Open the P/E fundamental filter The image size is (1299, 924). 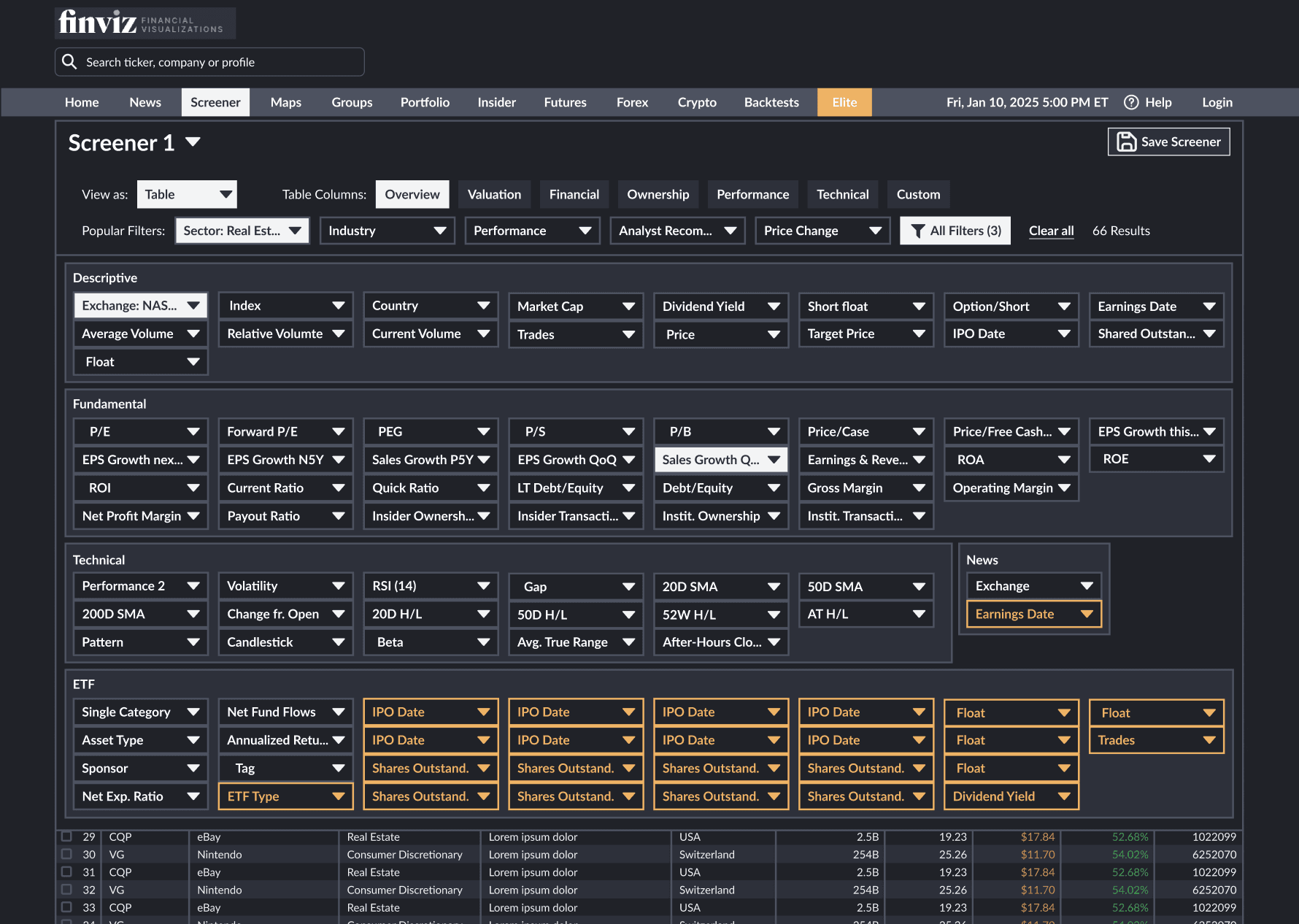coord(141,431)
